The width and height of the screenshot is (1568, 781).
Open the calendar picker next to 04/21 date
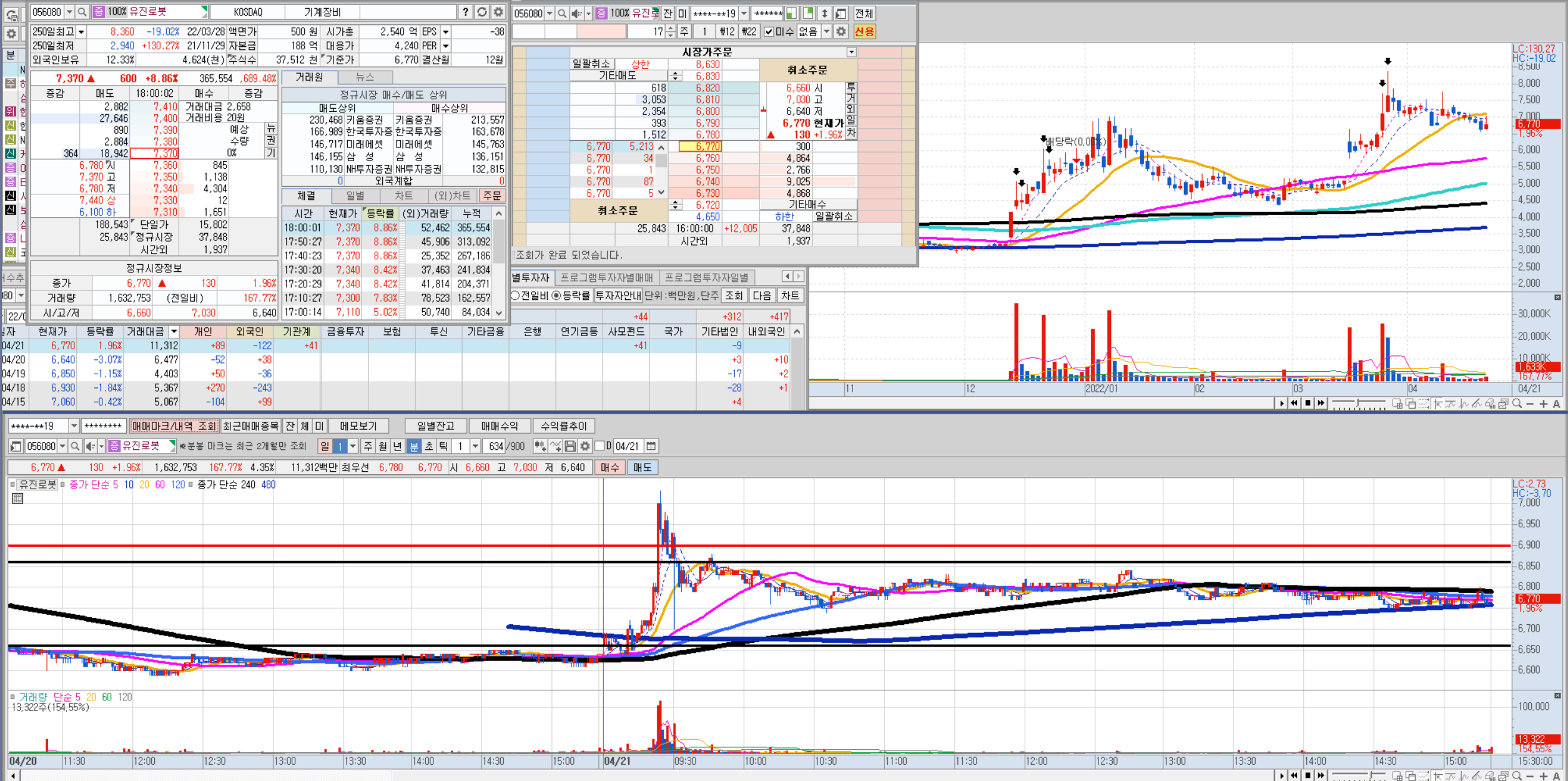coord(651,446)
